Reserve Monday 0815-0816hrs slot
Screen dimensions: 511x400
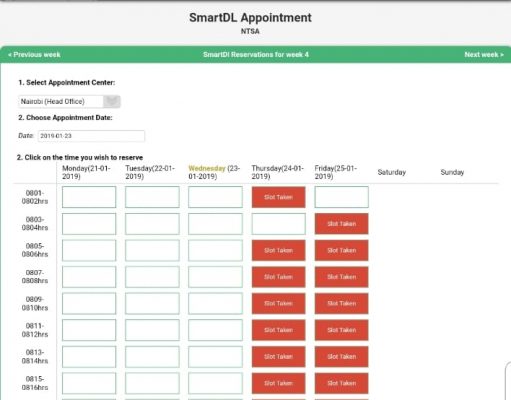(89, 383)
